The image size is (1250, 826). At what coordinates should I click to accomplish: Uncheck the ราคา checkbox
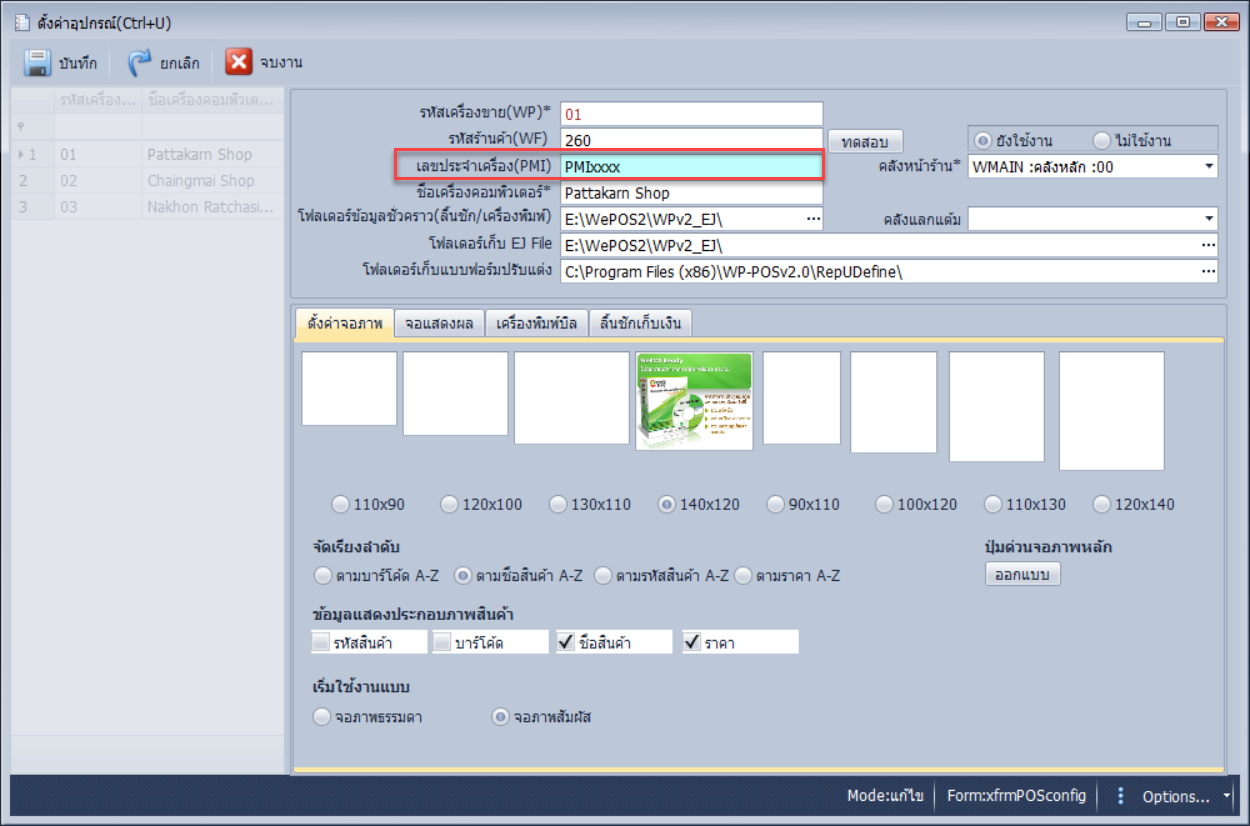pos(692,643)
